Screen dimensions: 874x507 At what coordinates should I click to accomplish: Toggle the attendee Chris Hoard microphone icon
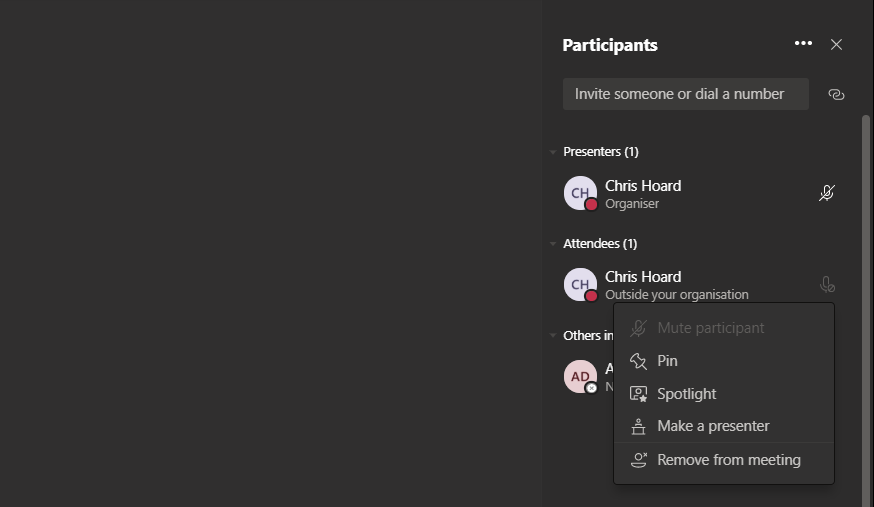tap(827, 285)
